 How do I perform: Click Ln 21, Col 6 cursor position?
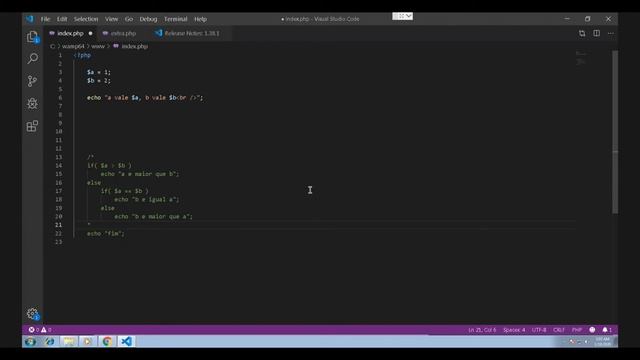pyautogui.click(x=482, y=329)
